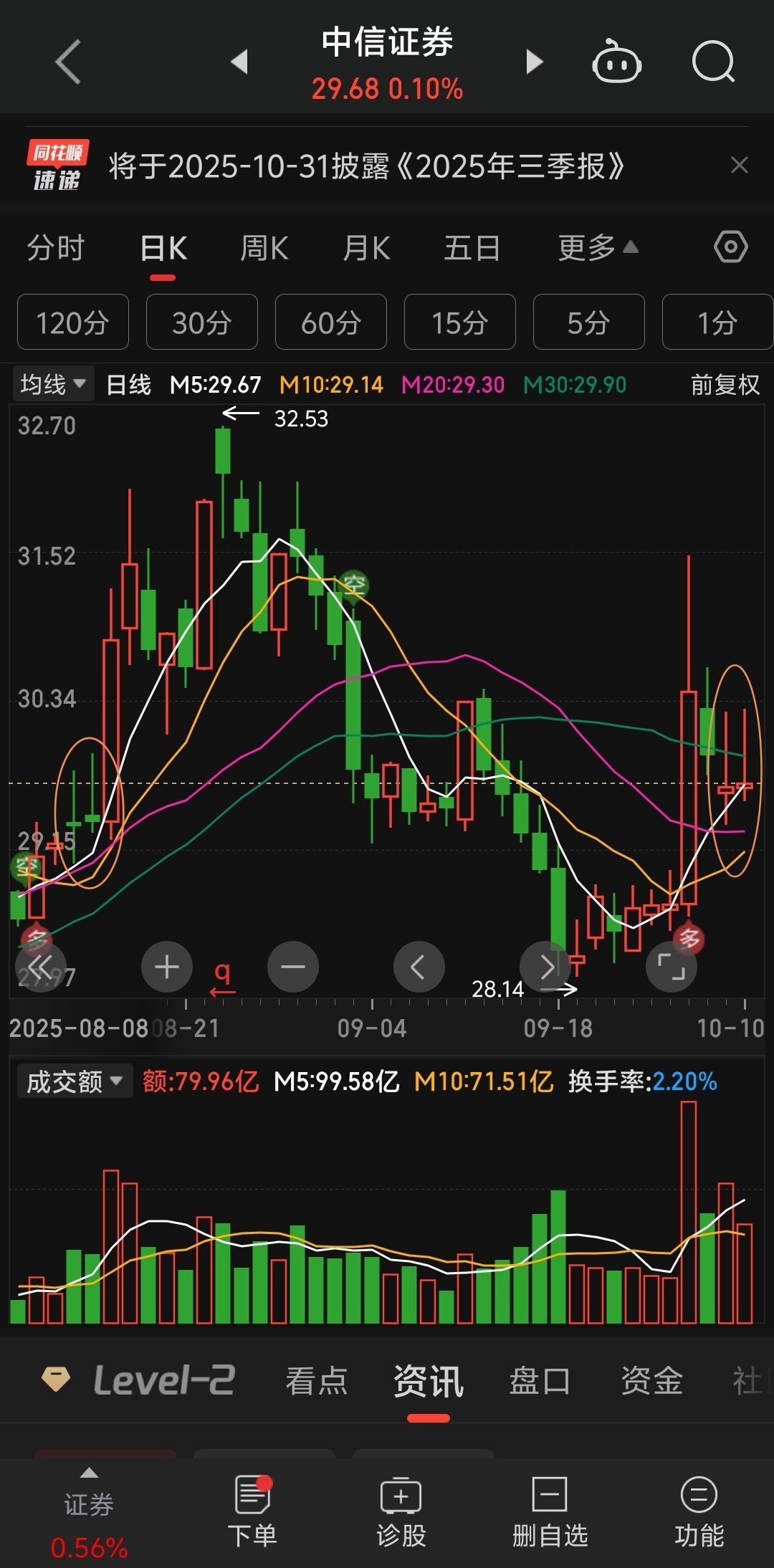The height and width of the screenshot is (1568, 774).
Task: Open the 均线 indicator dropdown
Action: coord(53,384)
